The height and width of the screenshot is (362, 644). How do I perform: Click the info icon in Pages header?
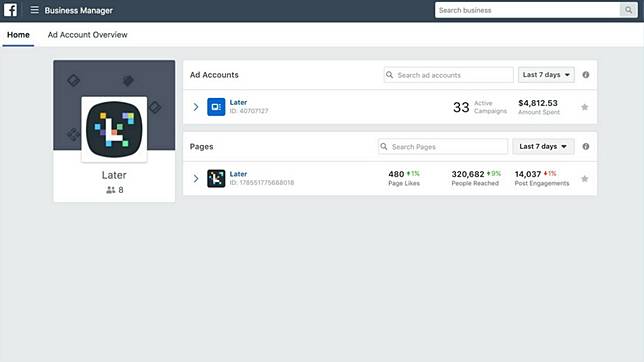[586, 146]
